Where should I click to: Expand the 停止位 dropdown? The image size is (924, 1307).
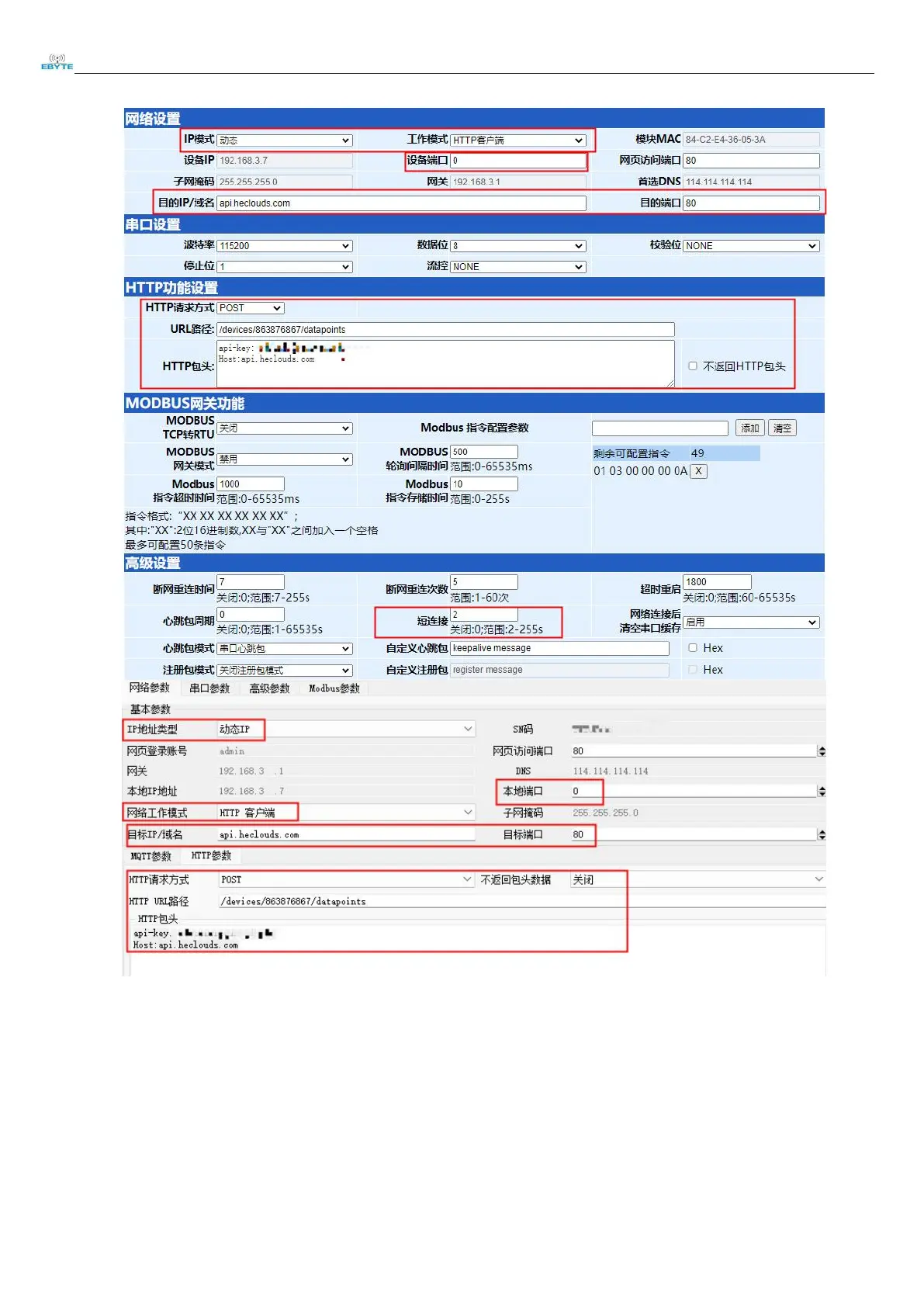[284, 267]
